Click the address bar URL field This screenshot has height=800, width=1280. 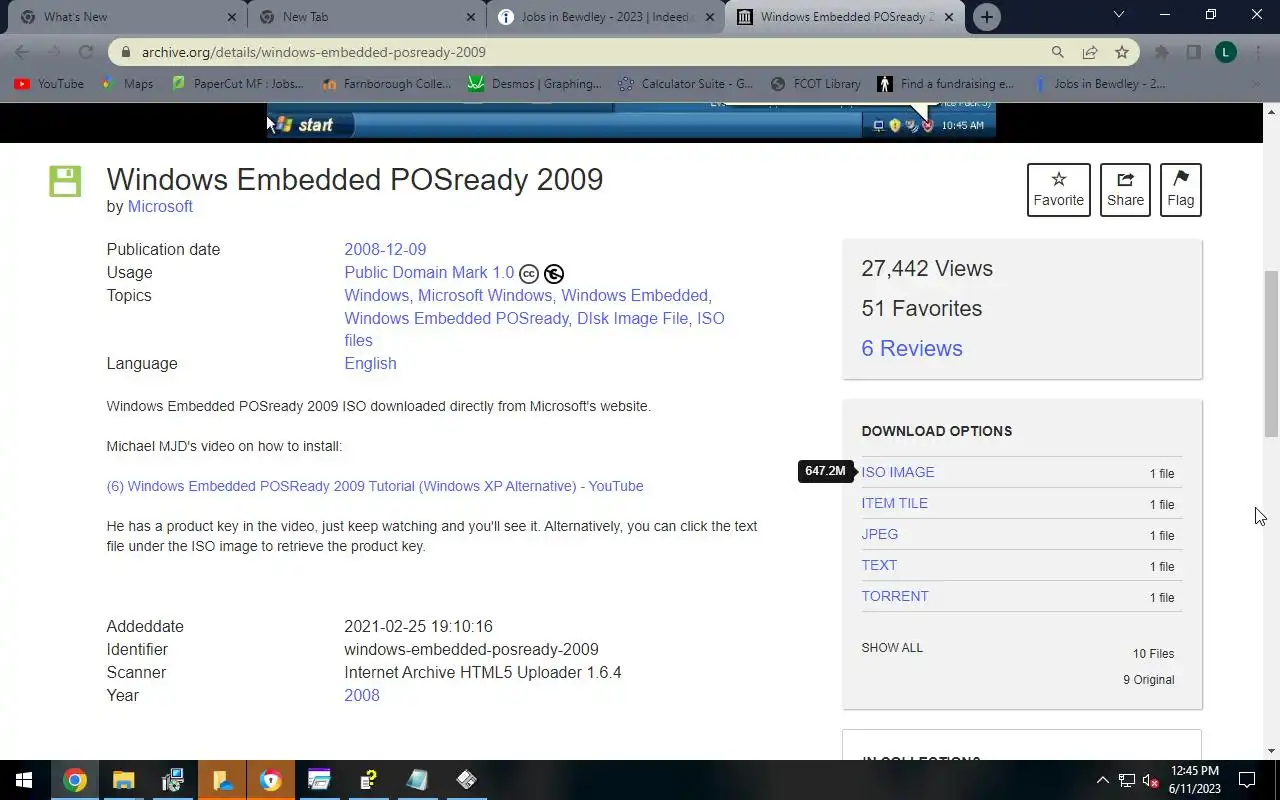point(590,52)
